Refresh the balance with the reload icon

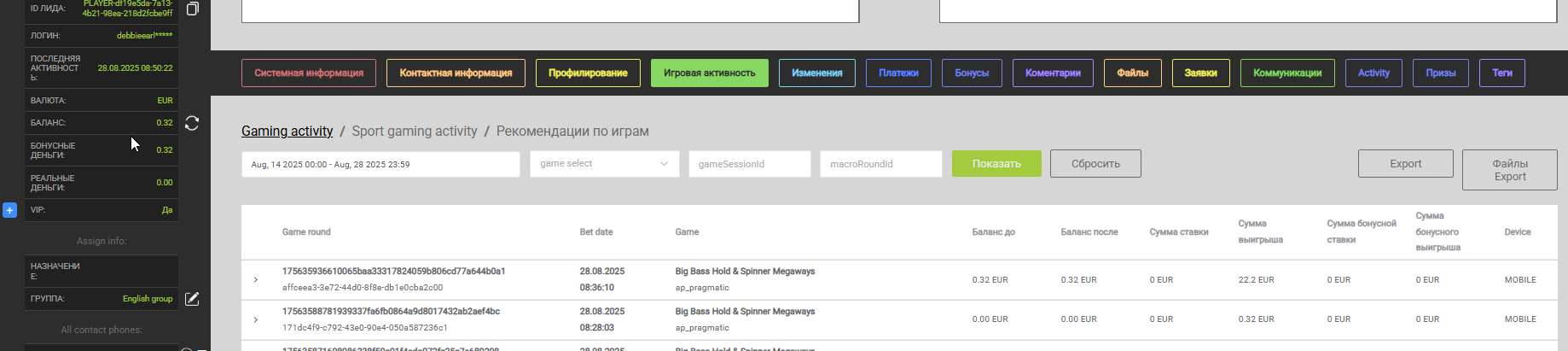click(x=192, y=124)
